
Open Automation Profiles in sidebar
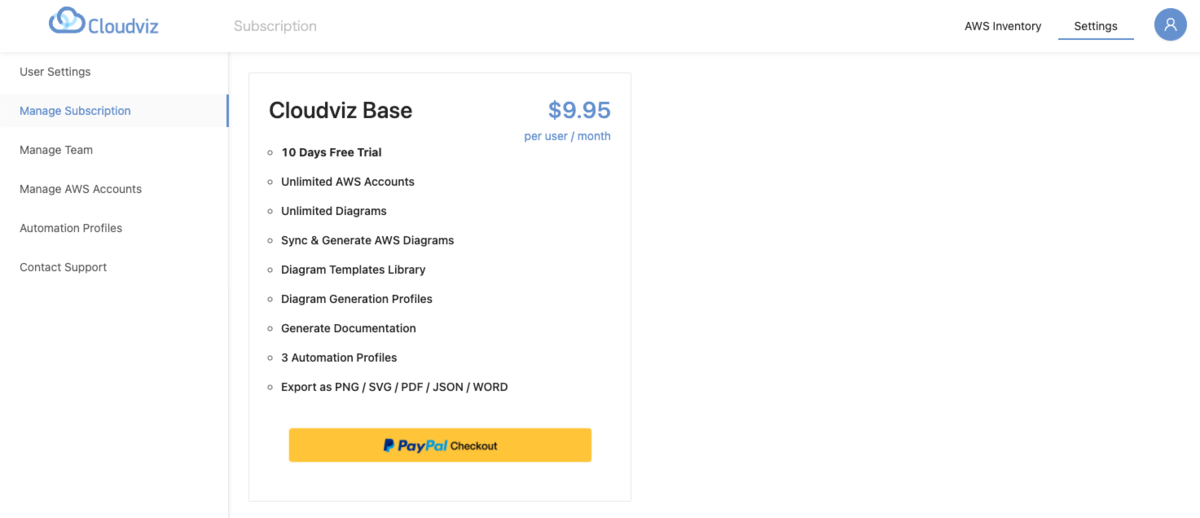71,228
